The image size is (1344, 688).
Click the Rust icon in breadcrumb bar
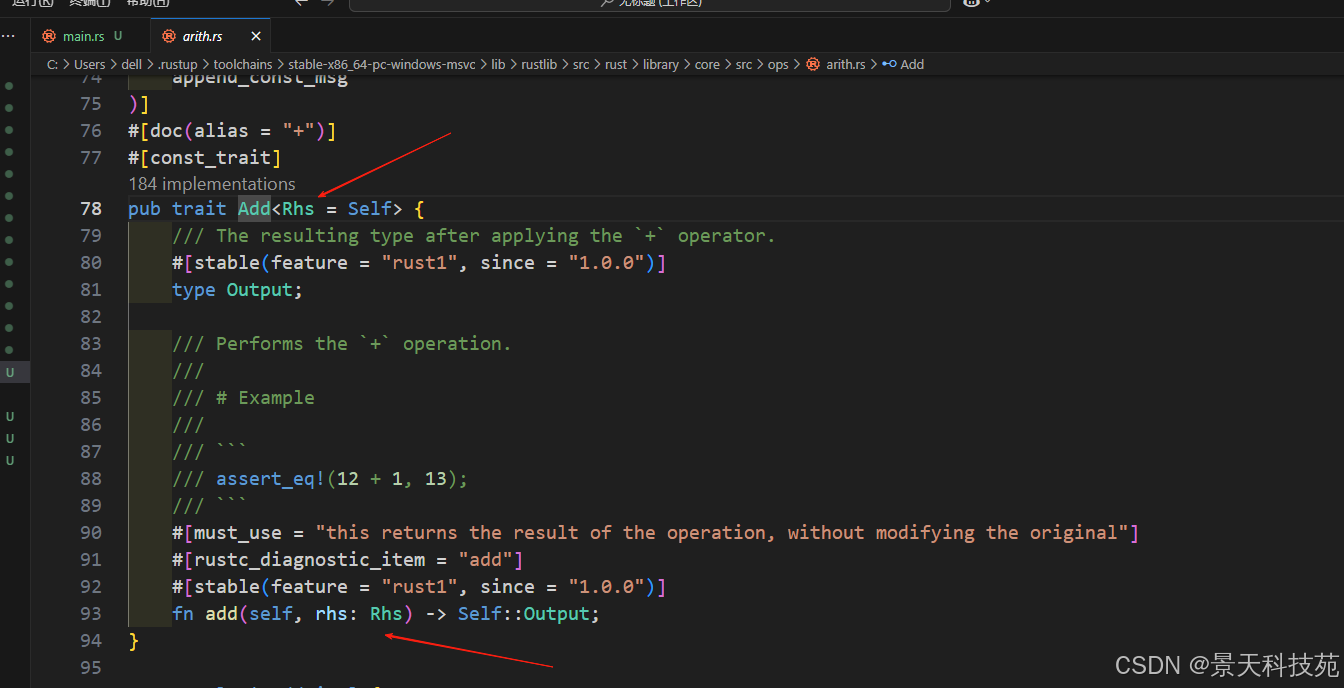tap(813, 64)
